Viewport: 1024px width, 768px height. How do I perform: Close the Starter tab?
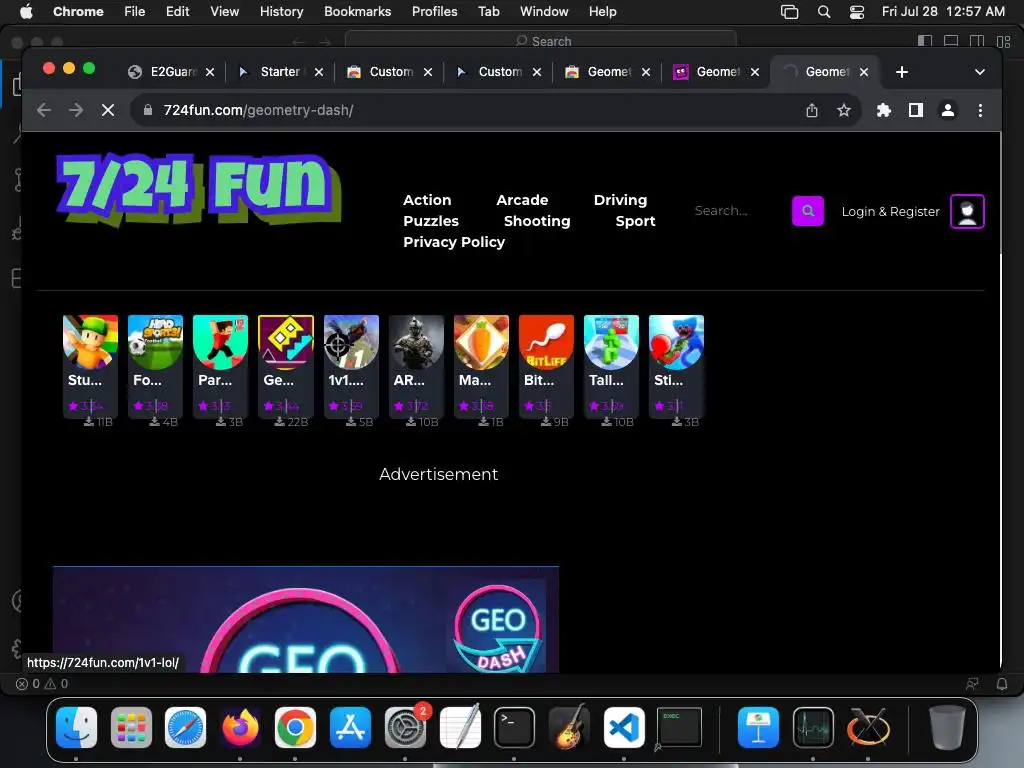pyautogui.click(x=319, y=72)
